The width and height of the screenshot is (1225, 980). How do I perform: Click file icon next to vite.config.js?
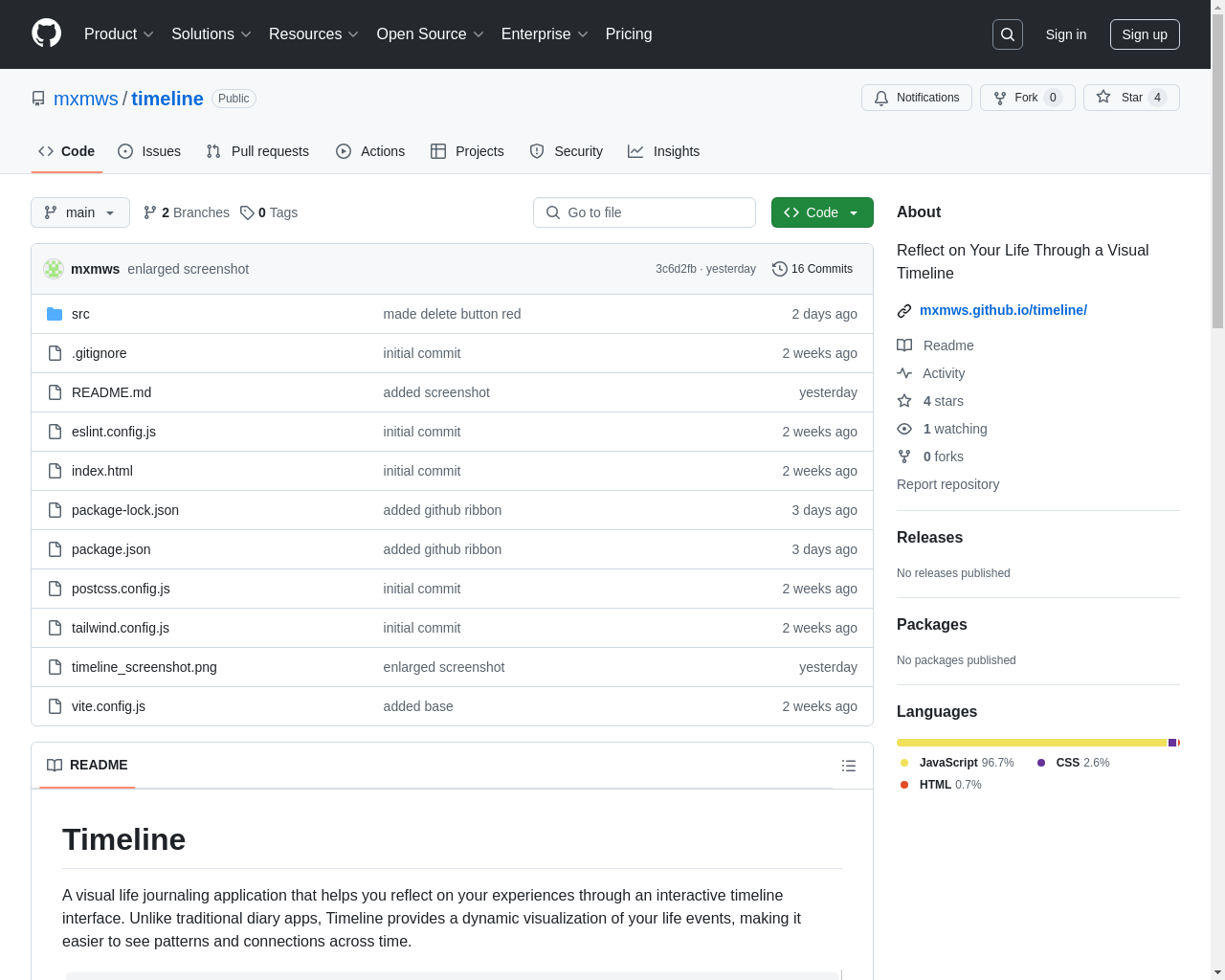[x=55, y=706]
